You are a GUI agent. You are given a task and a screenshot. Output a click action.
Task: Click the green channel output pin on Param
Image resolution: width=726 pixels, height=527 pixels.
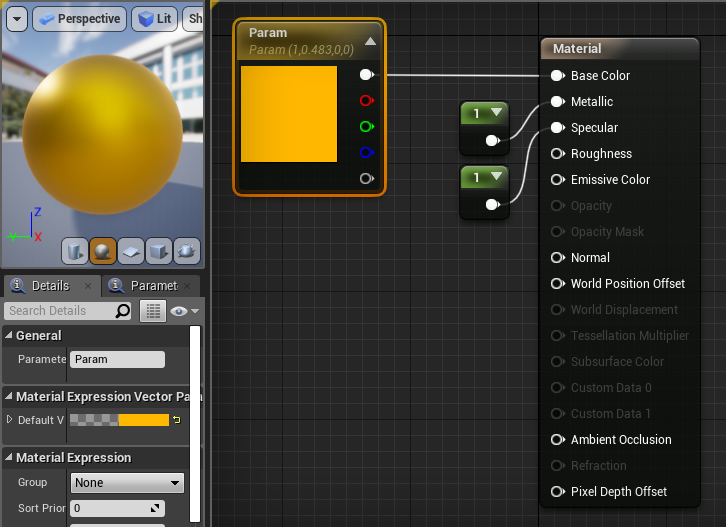tap(366, 127)
